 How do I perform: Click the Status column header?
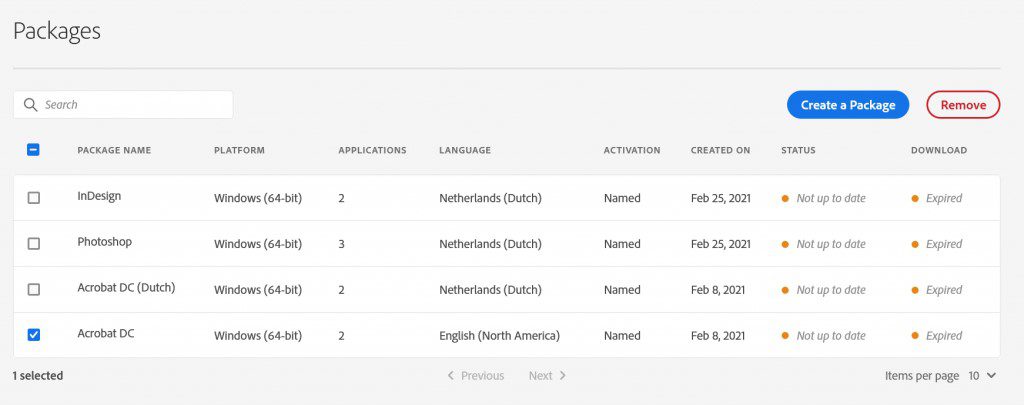(798, 151)
